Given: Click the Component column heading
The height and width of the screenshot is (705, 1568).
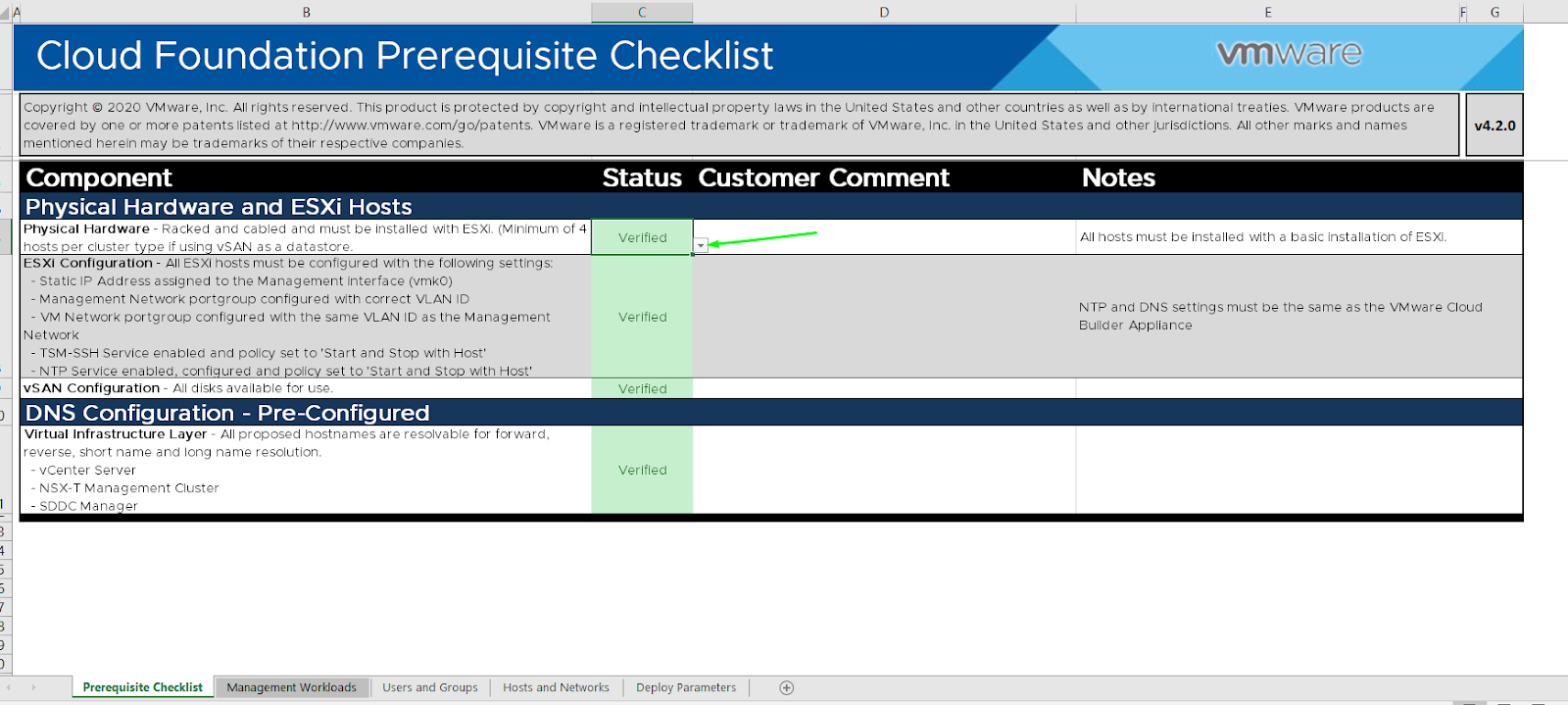Looking at the screenshot, I should click(99, 177).
